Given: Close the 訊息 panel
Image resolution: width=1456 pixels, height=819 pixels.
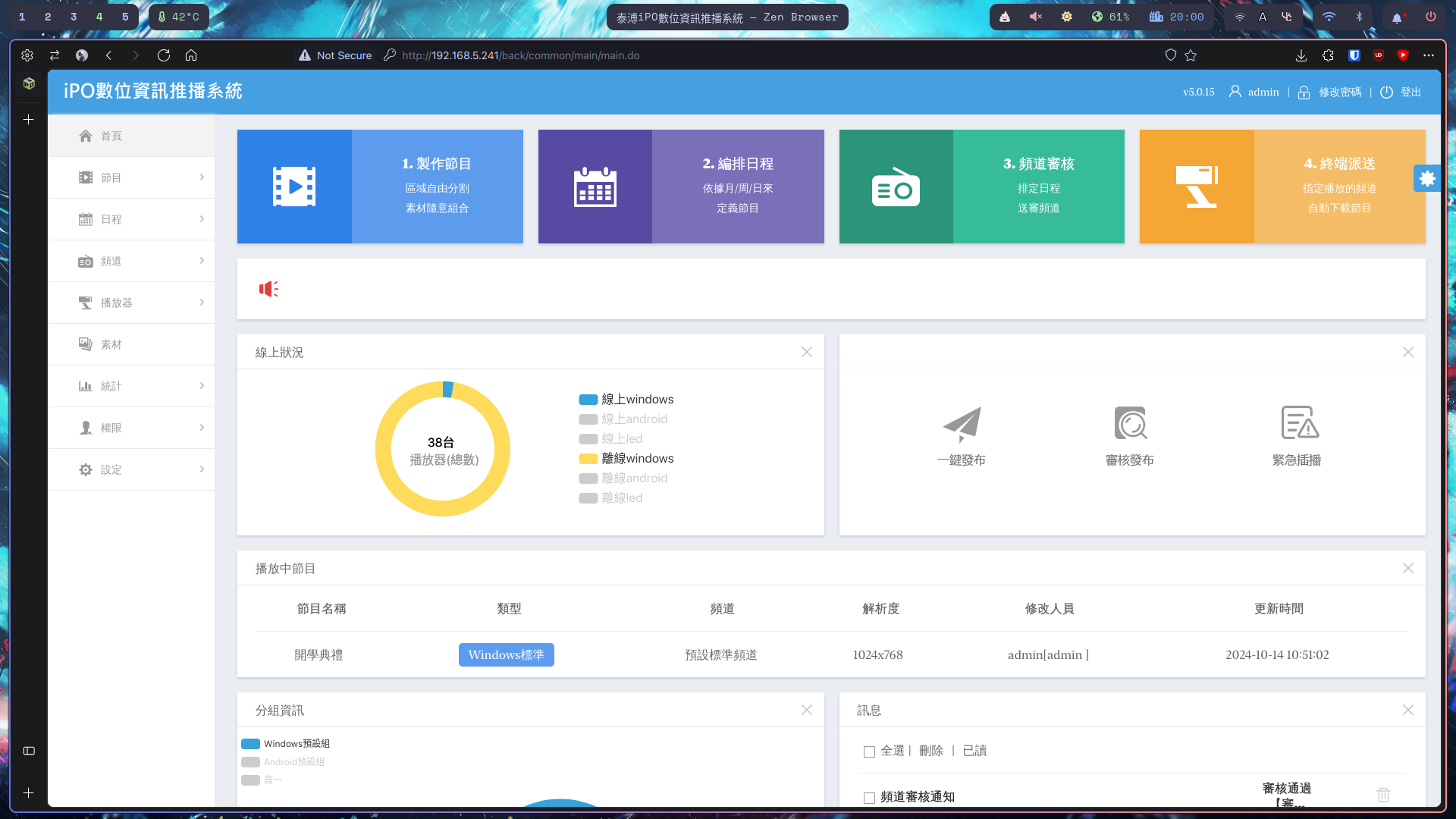Looking at the screenshot, I should point(1408,710).
